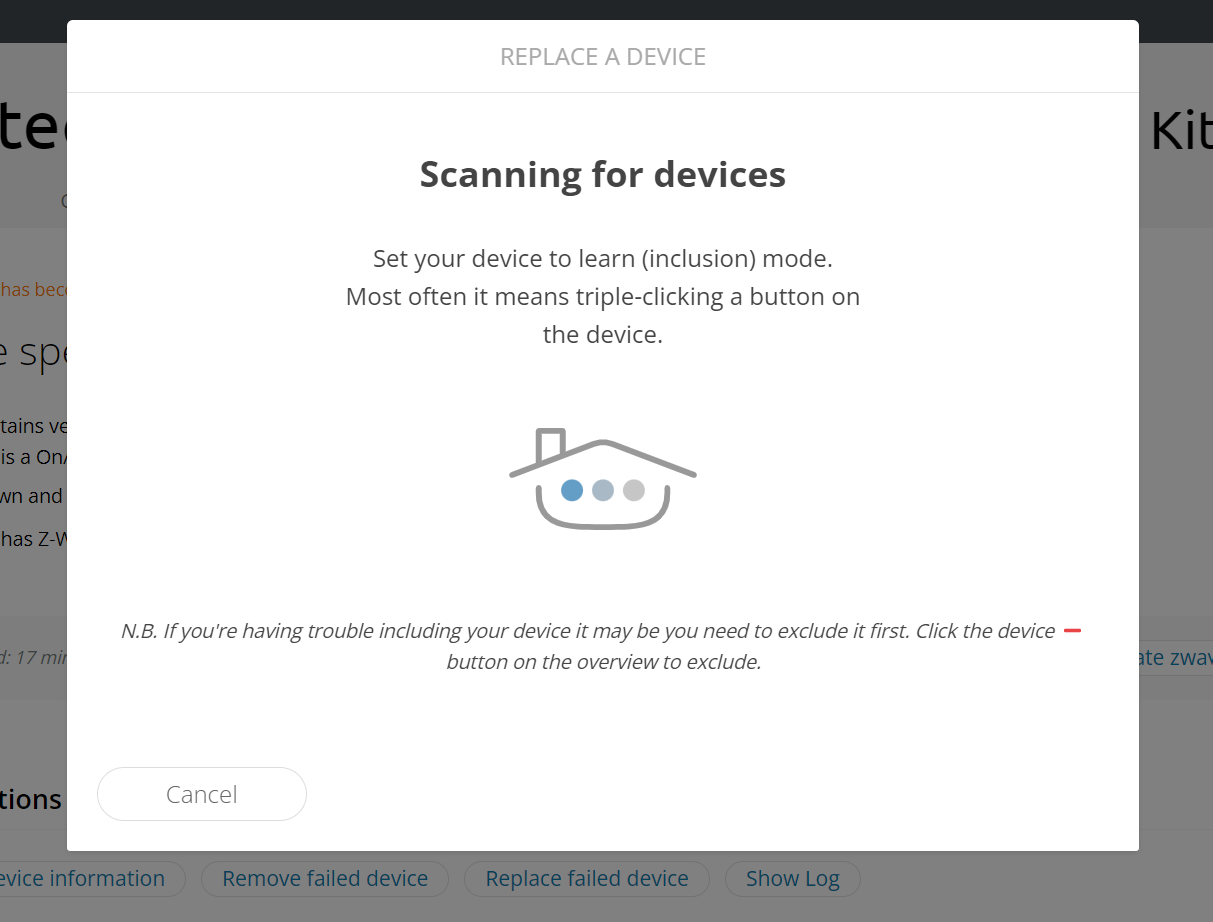This screenshot has width=1213, height=922.
Task: Click the rightmost gray loading dot
Action: (x=634, y=490)
